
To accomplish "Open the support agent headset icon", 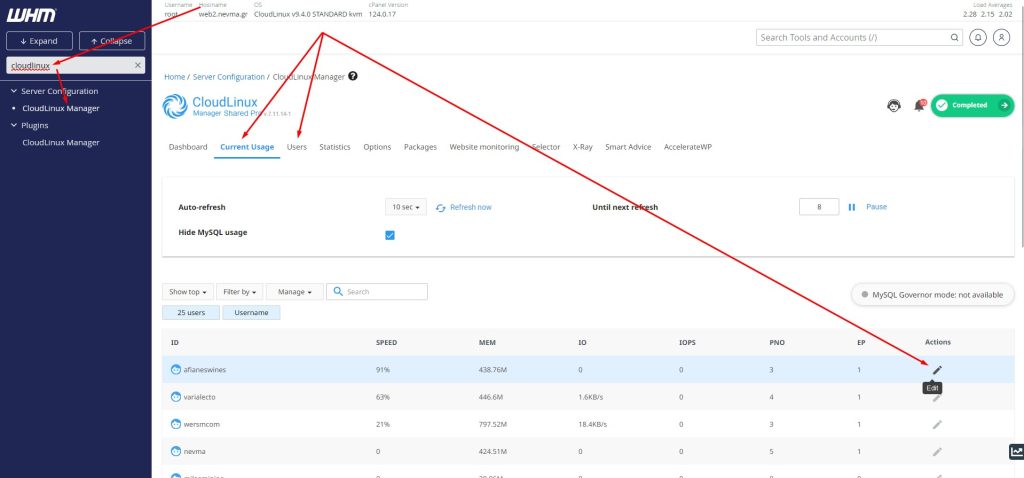I will 895,105.
